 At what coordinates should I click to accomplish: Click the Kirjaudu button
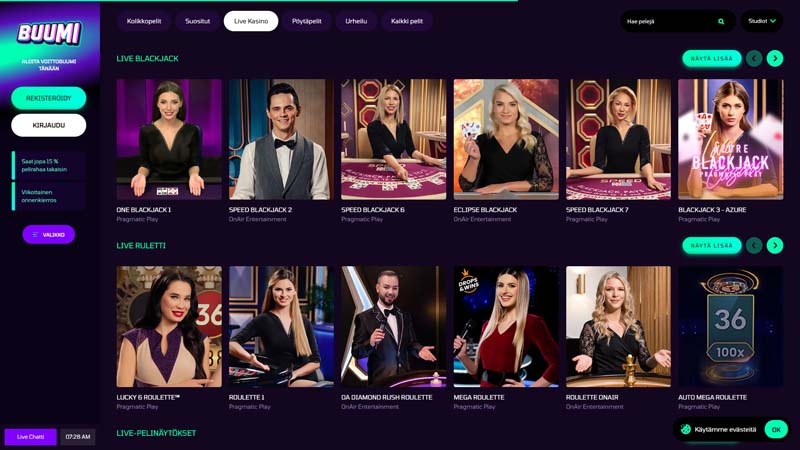click(x=48, y=125)
